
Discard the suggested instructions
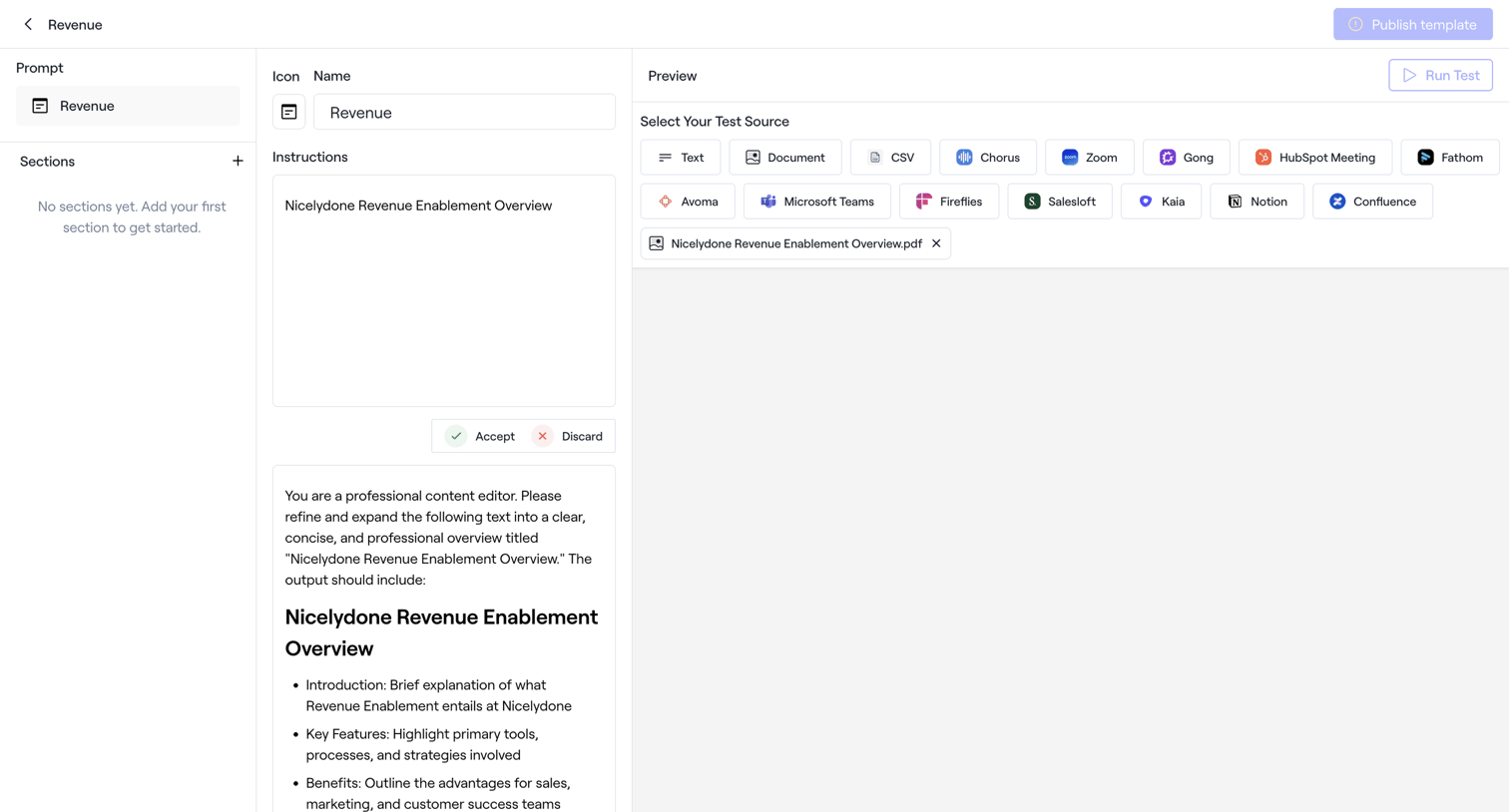point(568,436)
